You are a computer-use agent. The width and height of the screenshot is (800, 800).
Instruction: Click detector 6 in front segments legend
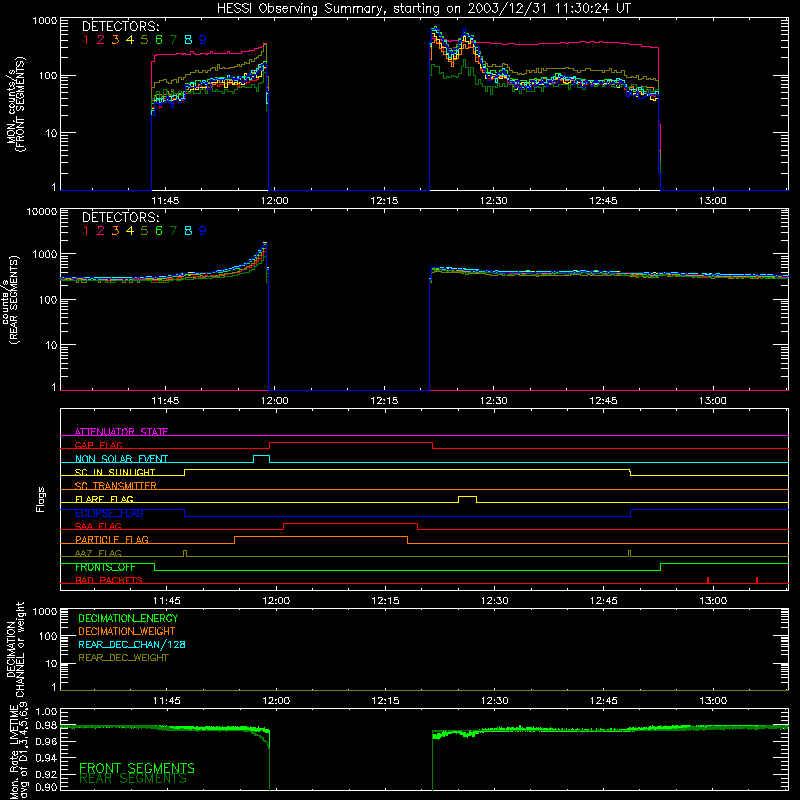click(x=159, y=40)
